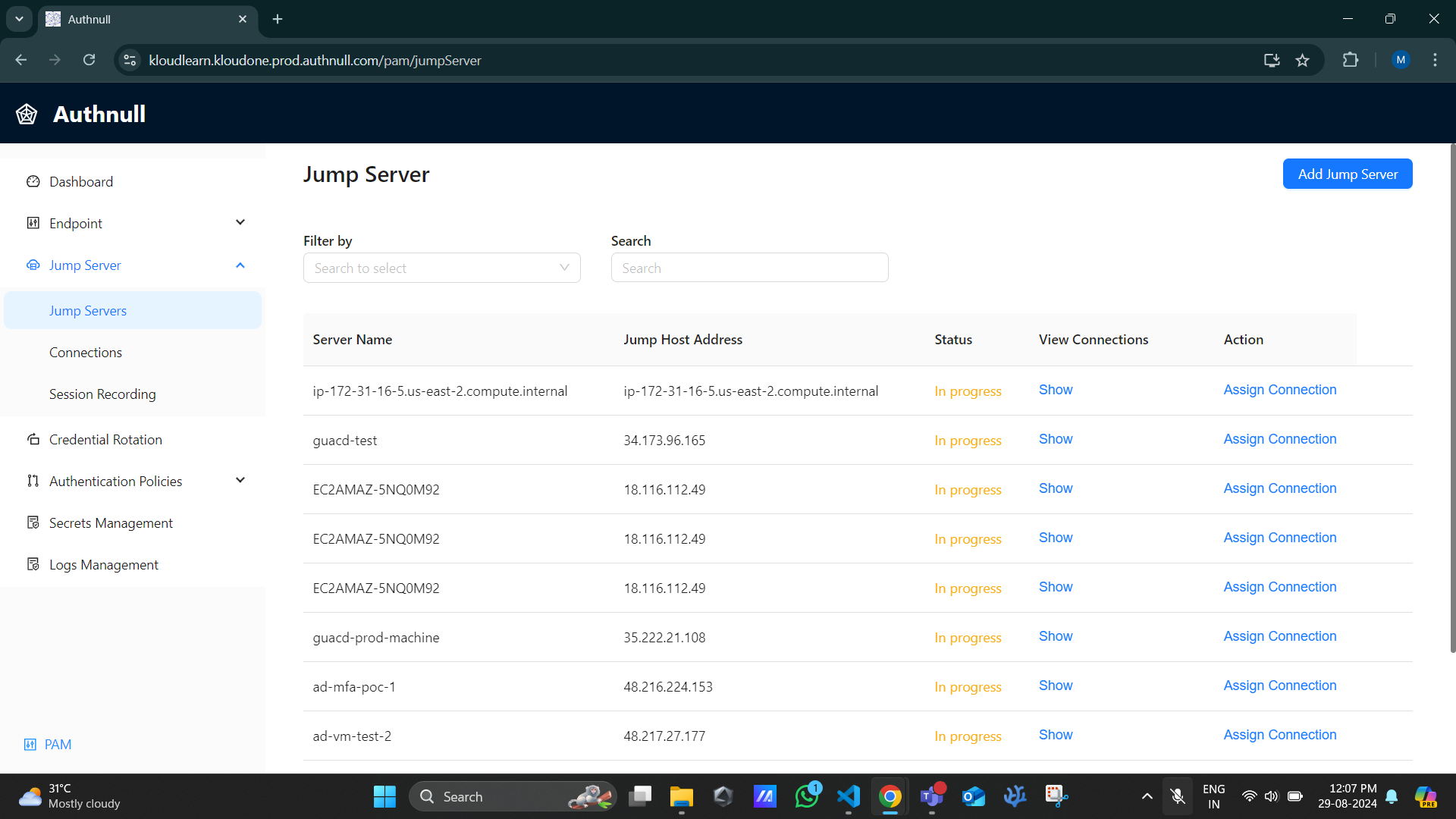The width and height of the screenshot is (1456, 819).
Task: Click the Authentication Policies icon
Action: click(34, 481)
